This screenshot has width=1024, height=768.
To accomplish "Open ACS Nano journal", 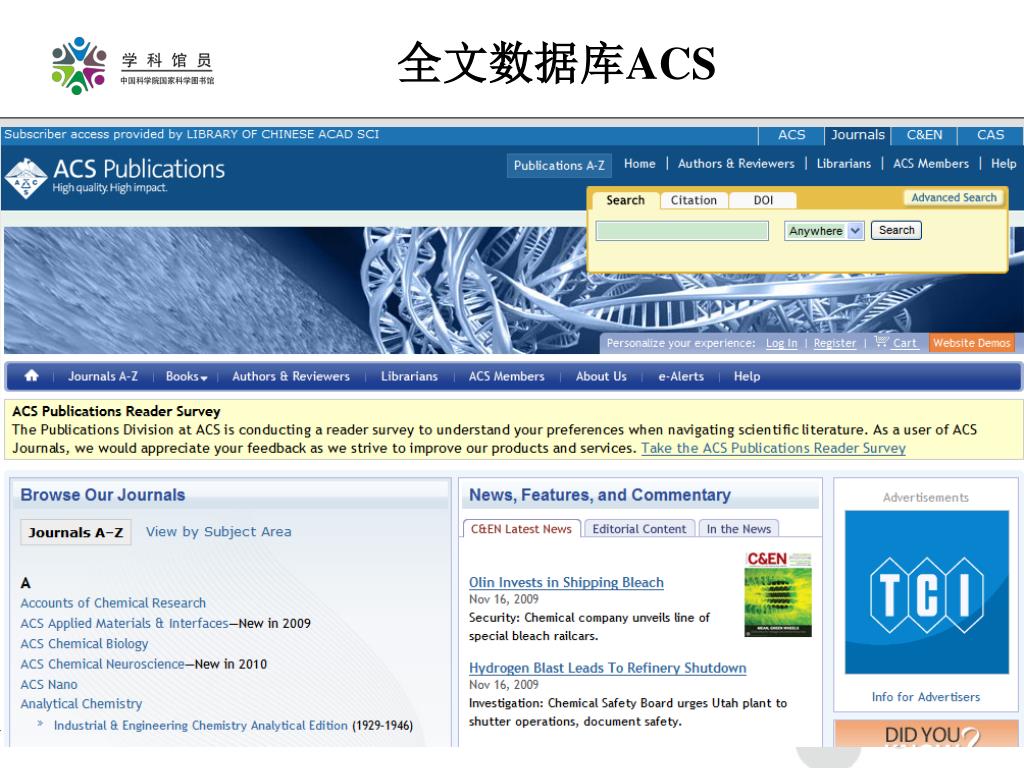I will click(x=48, y=684).
